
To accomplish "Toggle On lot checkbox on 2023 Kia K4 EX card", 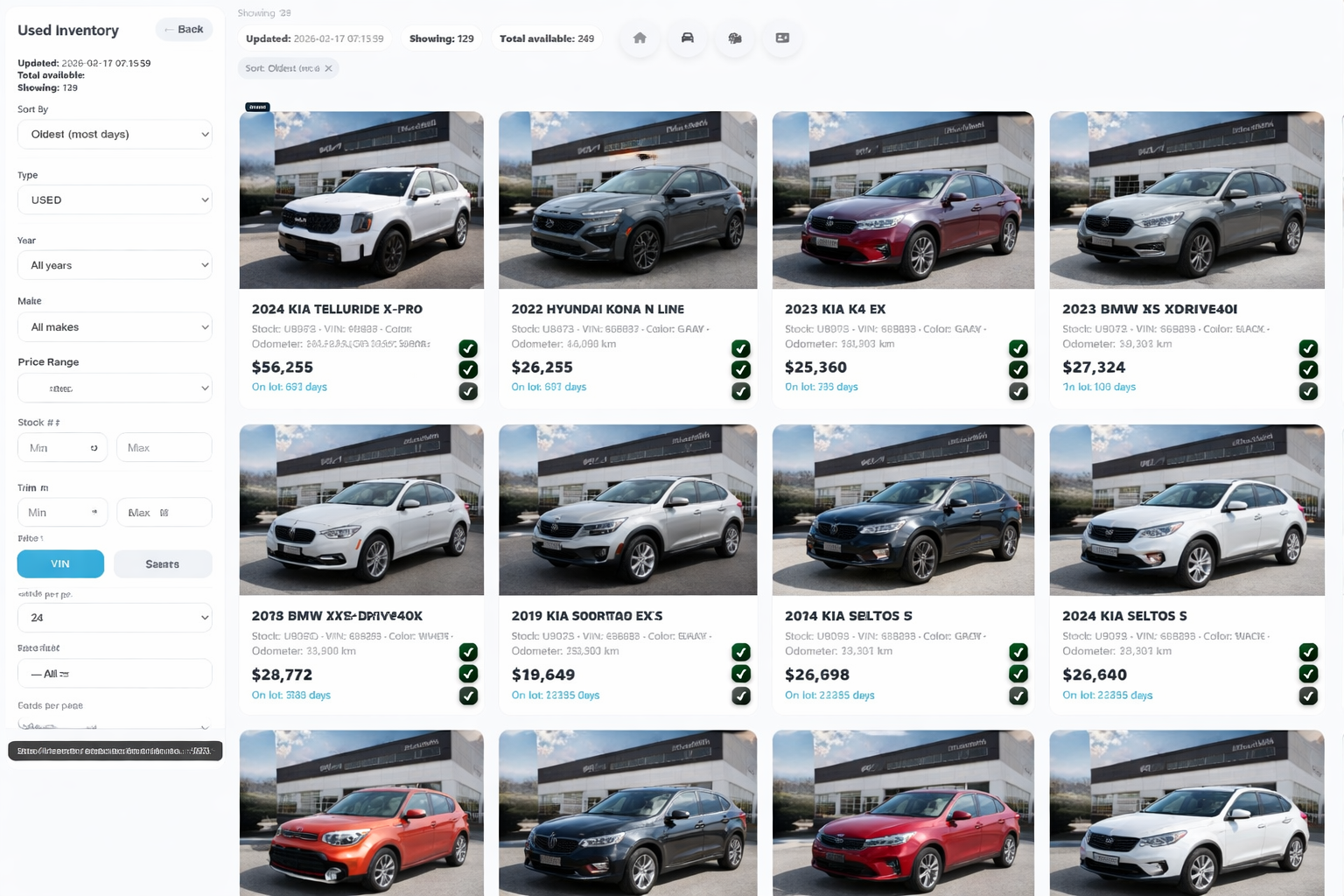I will pyautogui.click(x=1018, y=391).
